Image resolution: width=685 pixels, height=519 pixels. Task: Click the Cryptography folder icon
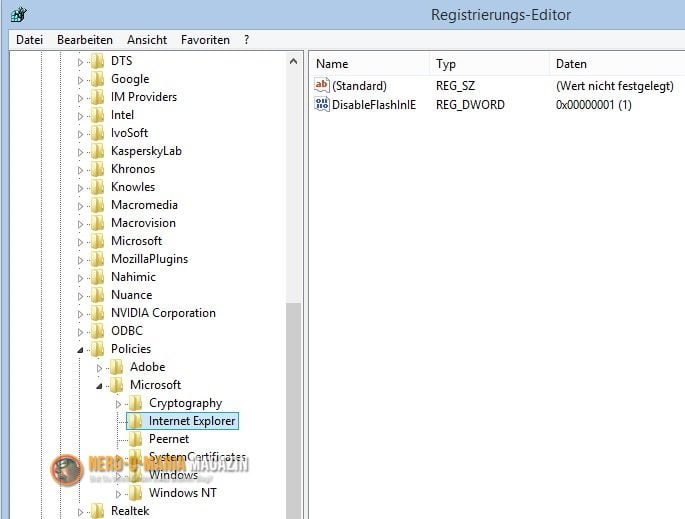[136, 402]
